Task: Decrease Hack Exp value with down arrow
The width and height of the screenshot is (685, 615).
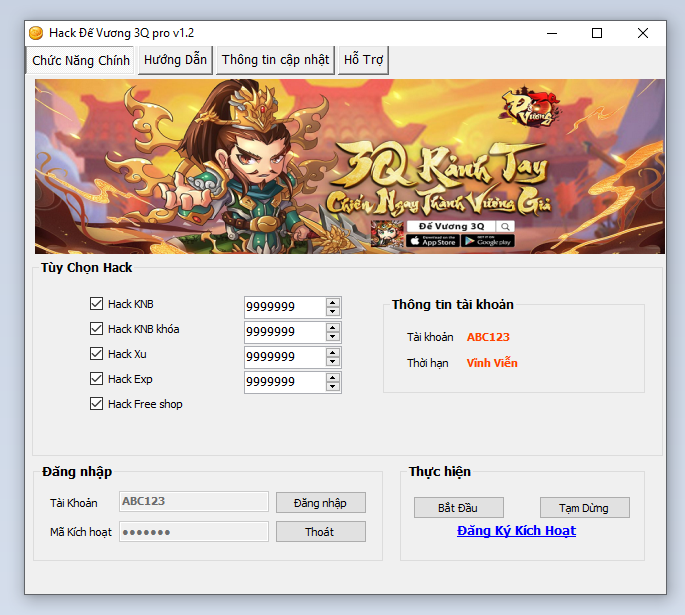Action: (x=332, y=386)
